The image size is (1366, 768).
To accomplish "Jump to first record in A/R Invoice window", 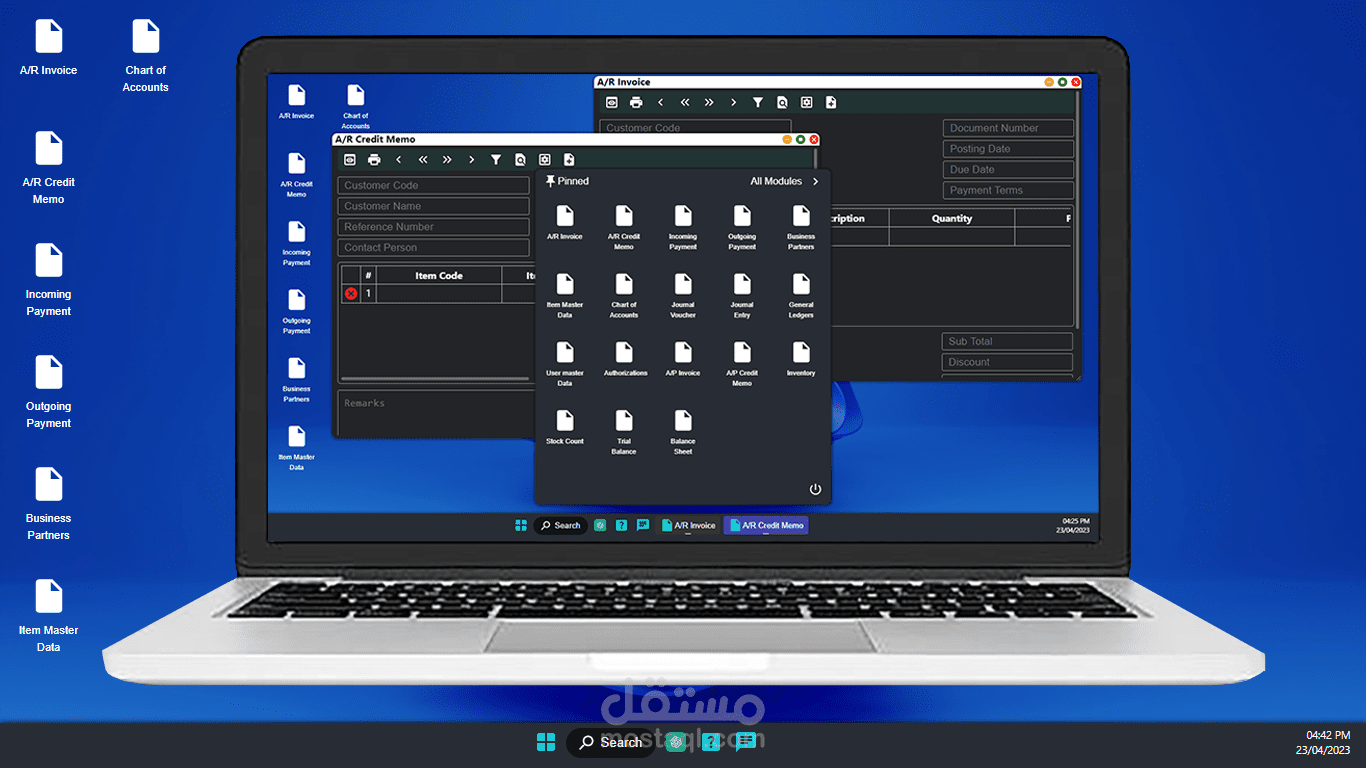I will pos(685,102).
